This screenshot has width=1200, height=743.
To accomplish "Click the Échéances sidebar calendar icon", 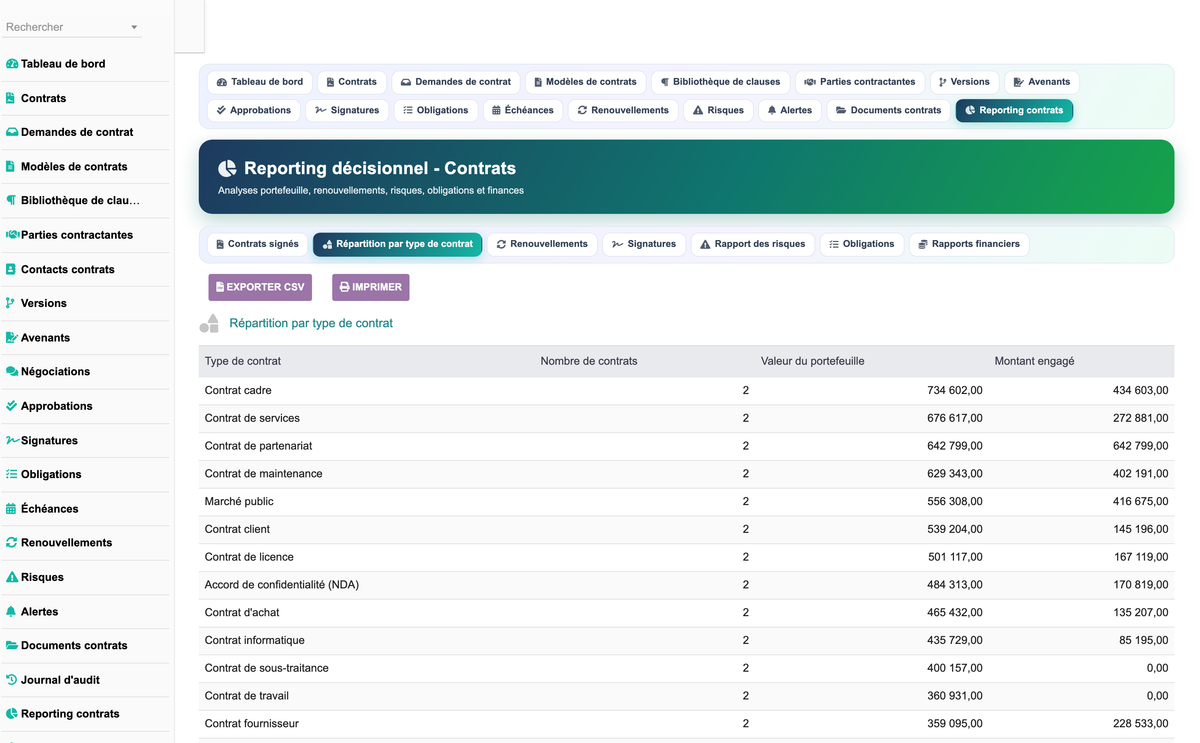I will click(11, 508).
